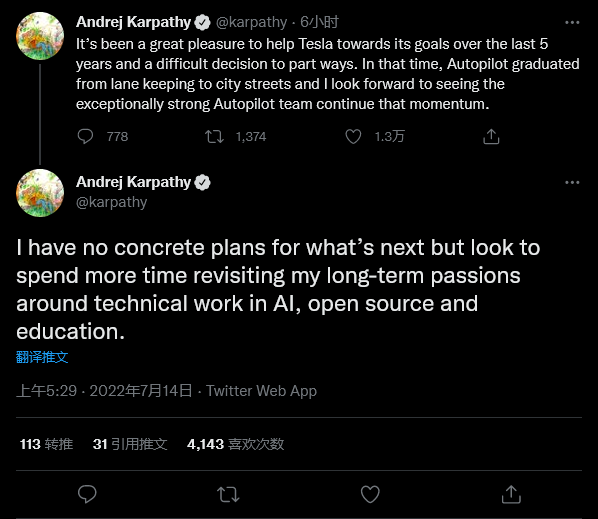Retweet the main tweet using the bottom icon
The width and height of the screenshot is (598, 519).
point(228,494)
